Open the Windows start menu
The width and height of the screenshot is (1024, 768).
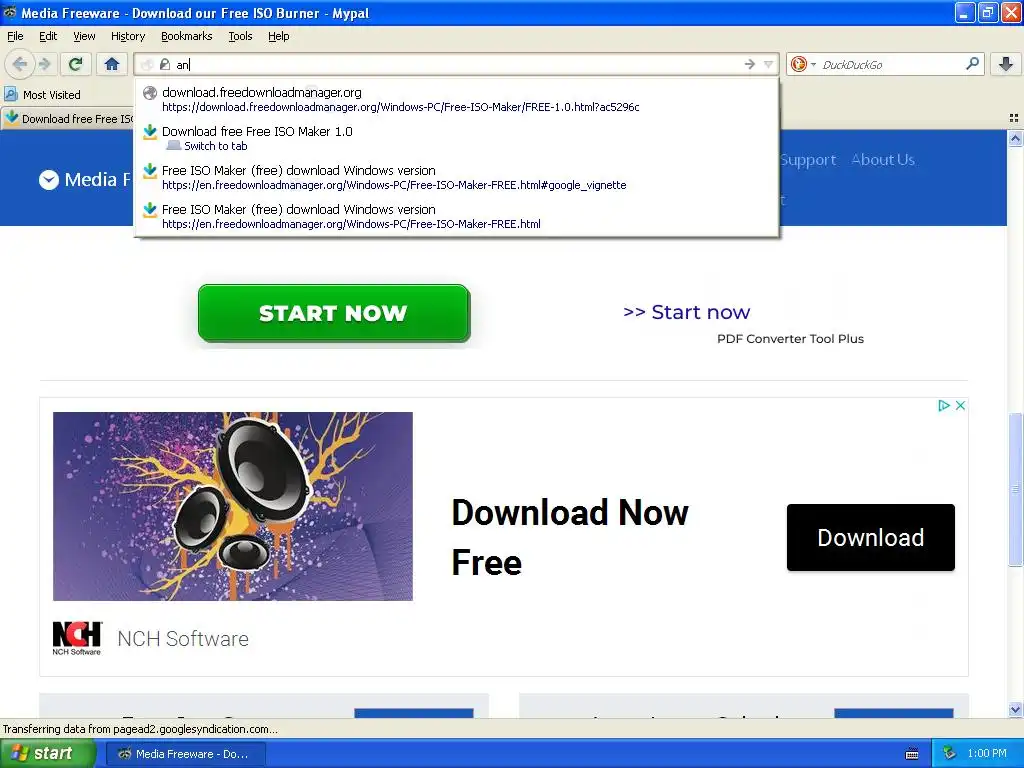(47, 754)
